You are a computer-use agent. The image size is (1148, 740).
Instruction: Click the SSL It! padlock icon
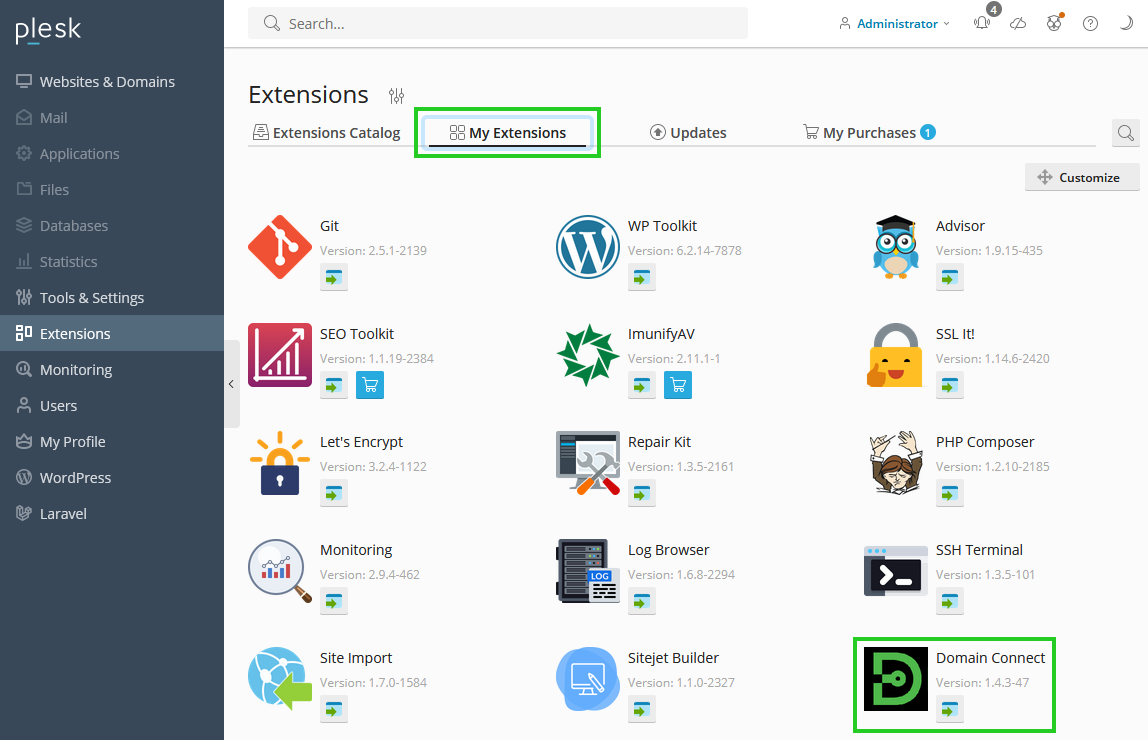894,355
